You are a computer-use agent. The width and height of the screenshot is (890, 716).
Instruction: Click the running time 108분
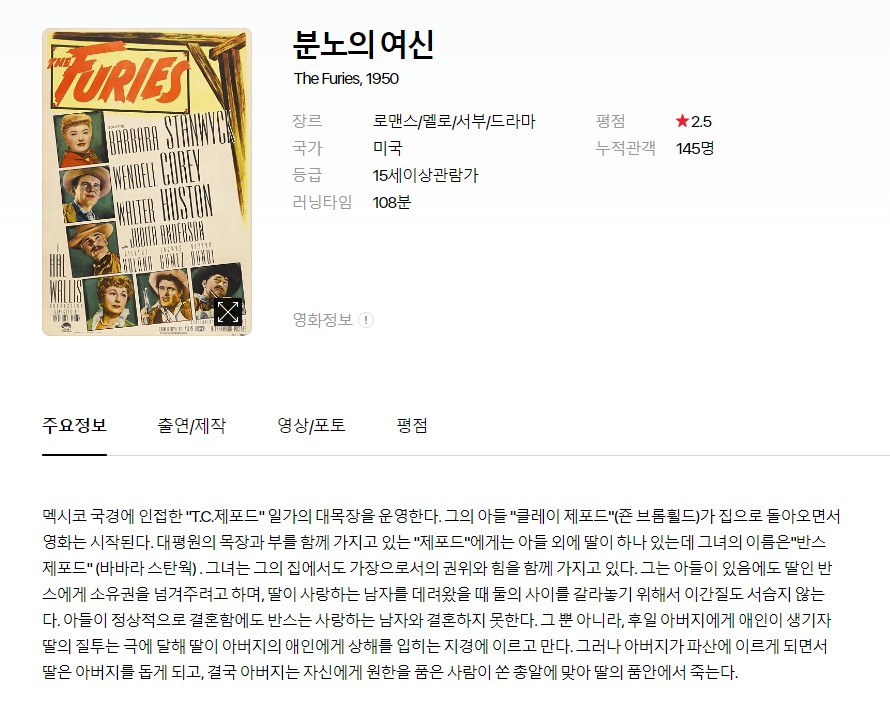(x=392, y=202)
